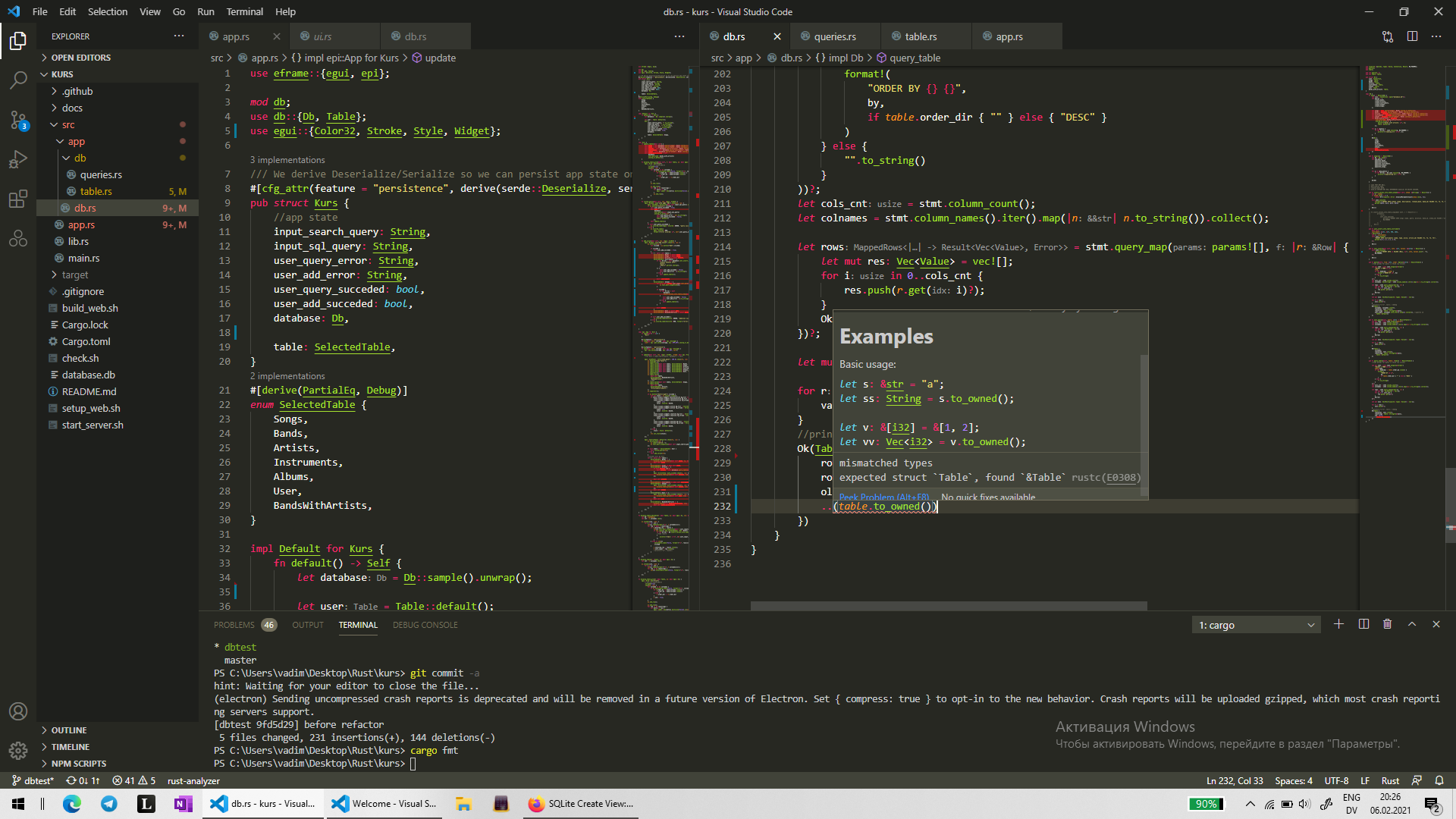The image size is (1456, 819).
Task: Collapse the db folder
Action: click(118, 158)
